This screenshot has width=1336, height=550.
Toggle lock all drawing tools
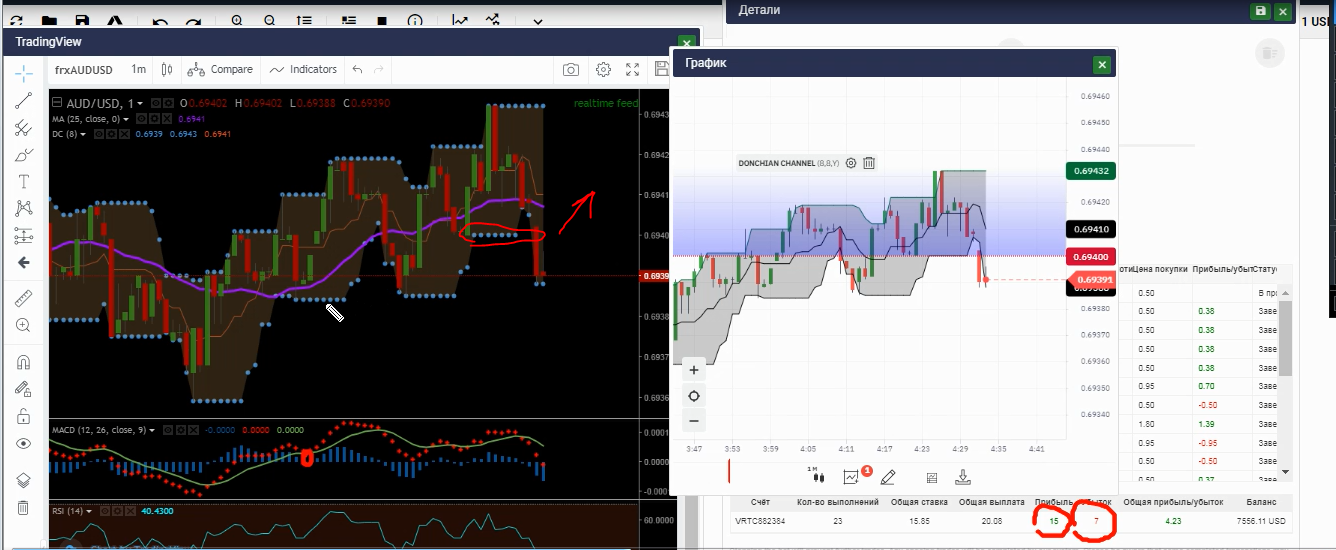click(24, 416)
